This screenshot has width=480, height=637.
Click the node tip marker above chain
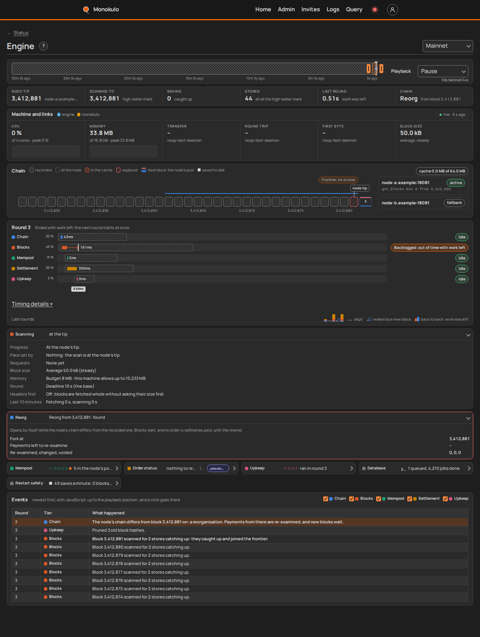(359, 188)
